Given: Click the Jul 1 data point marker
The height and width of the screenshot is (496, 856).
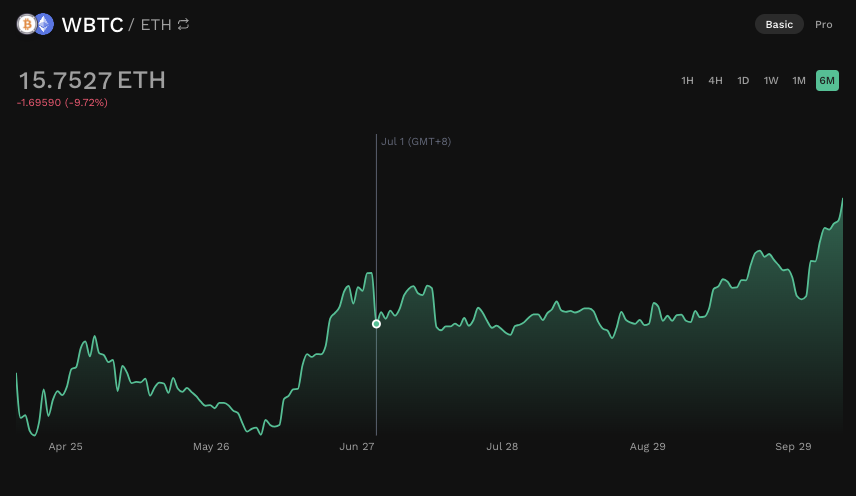Looking at the screenshot, I should [x=376, y=324].
